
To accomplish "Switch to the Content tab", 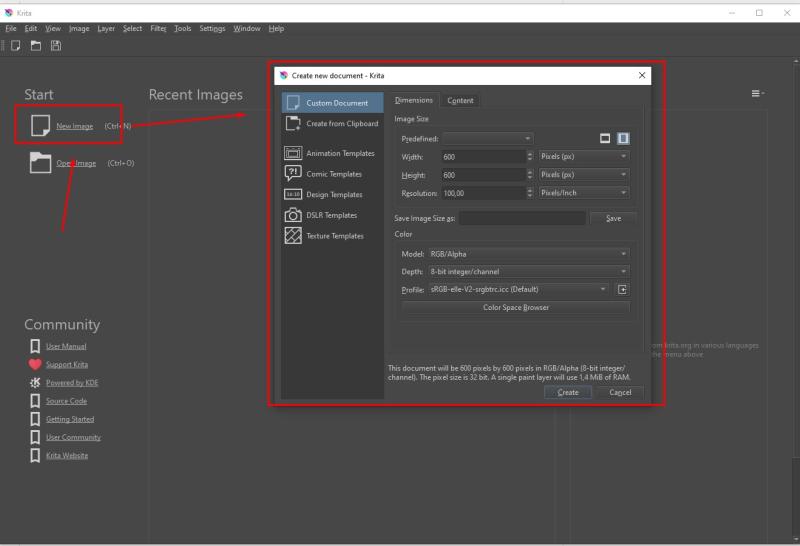I will (460, 101).
